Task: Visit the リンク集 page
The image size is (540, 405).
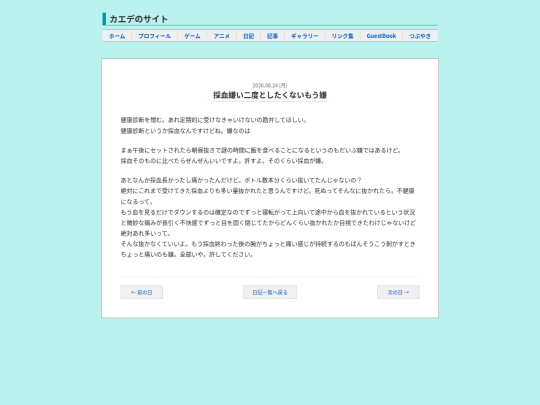Action: [x=343, y=36]
